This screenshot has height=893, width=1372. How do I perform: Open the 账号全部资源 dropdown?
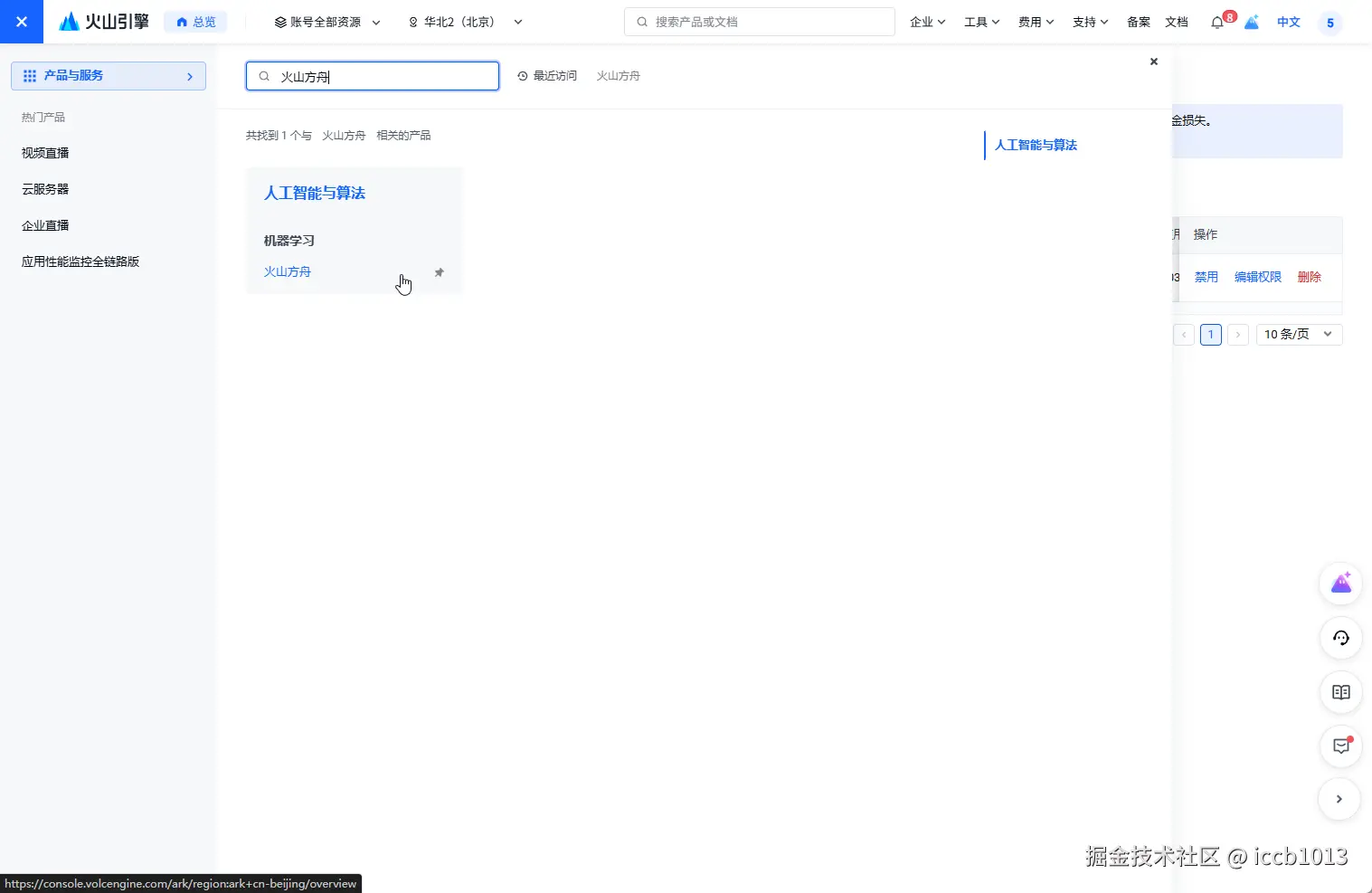click(x=326, y=22)
